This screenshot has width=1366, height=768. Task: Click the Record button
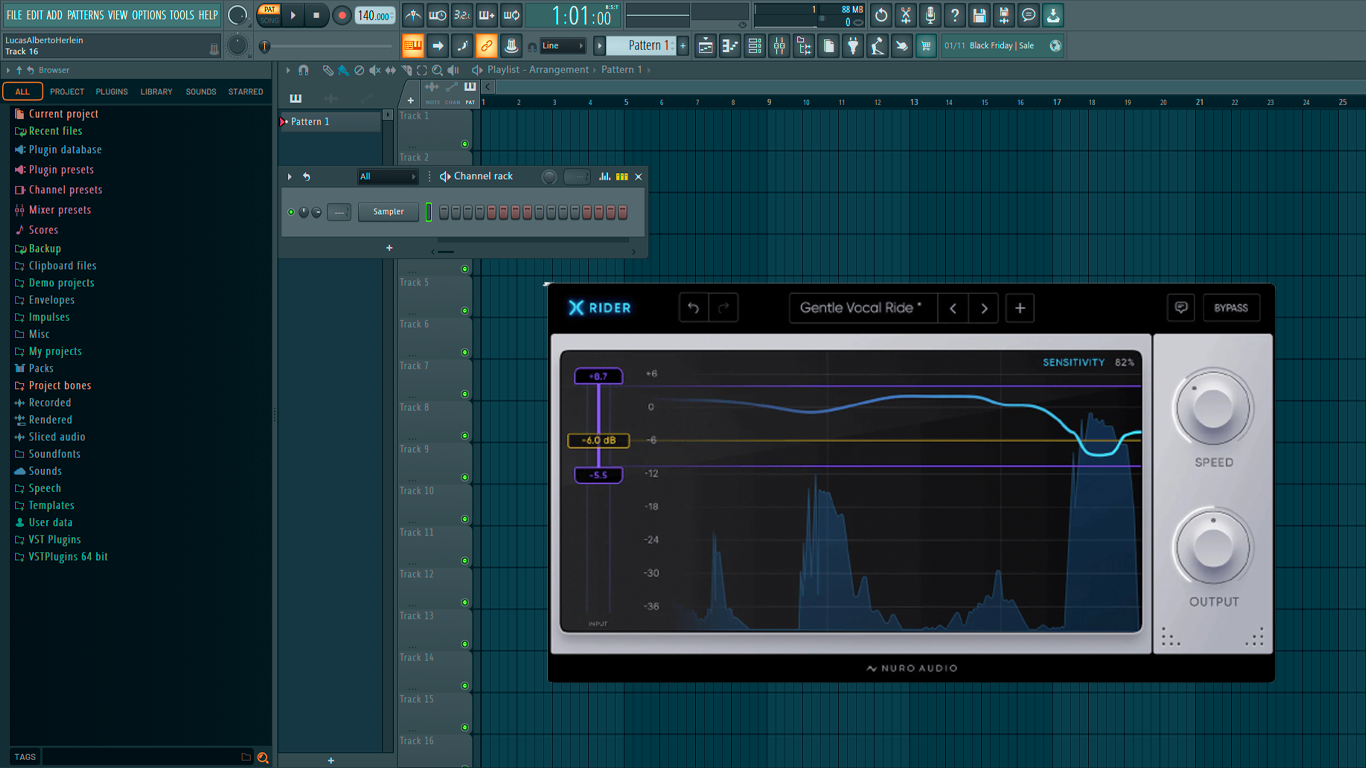342,15
